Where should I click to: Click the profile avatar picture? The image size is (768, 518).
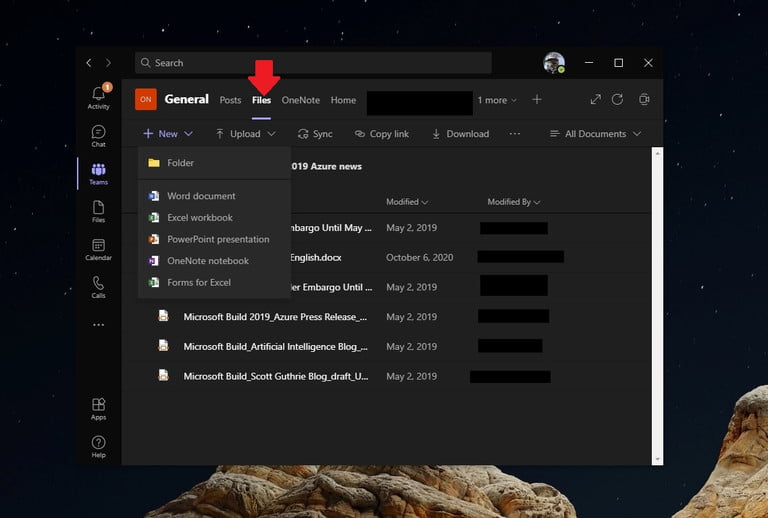pyautogui.click(x=554, y=63)
